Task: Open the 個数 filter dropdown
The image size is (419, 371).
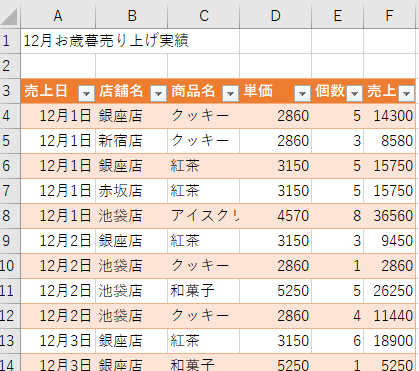Action: [354, 94]
